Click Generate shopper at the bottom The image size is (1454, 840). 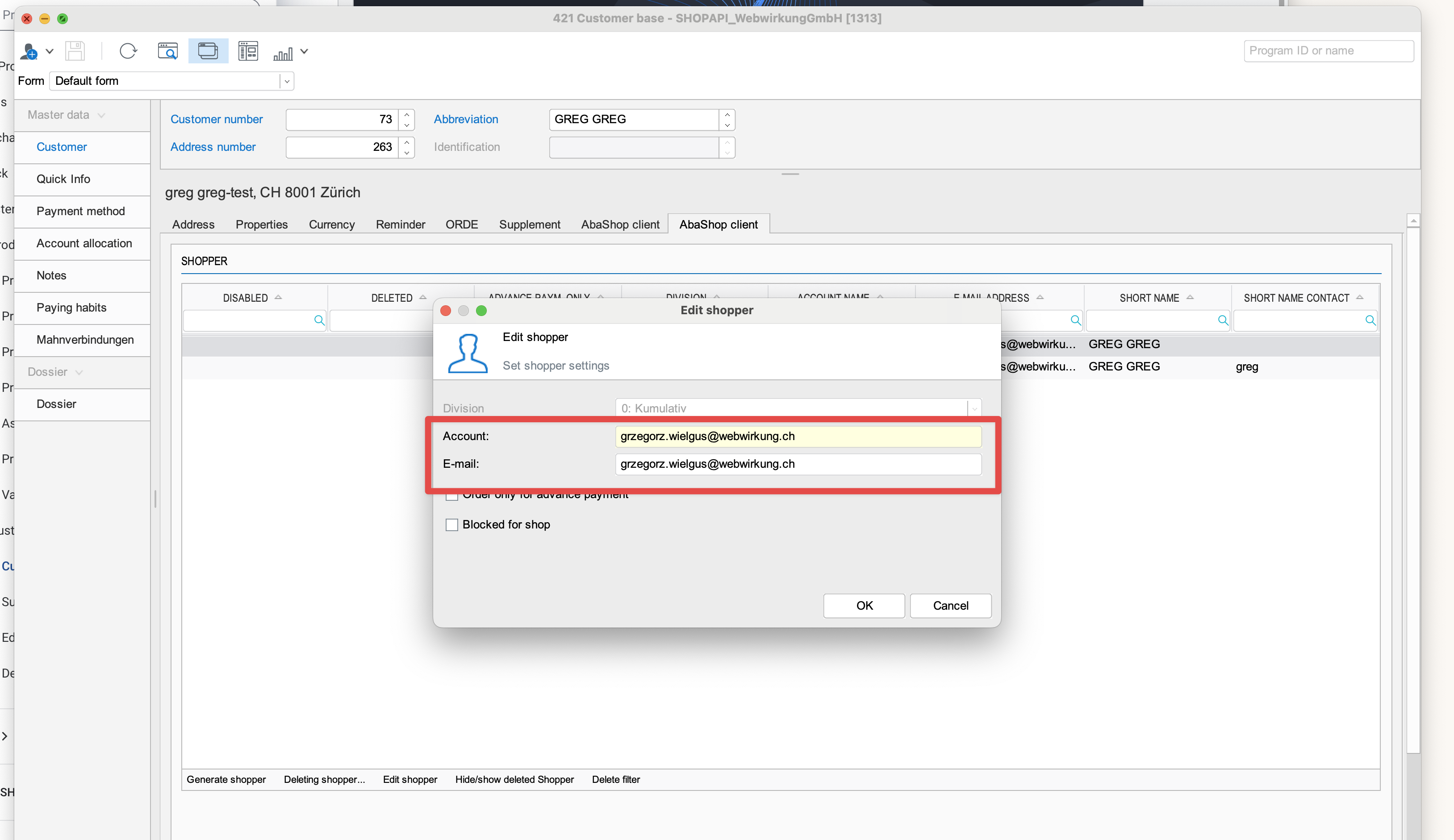click(x=226, y=779)
